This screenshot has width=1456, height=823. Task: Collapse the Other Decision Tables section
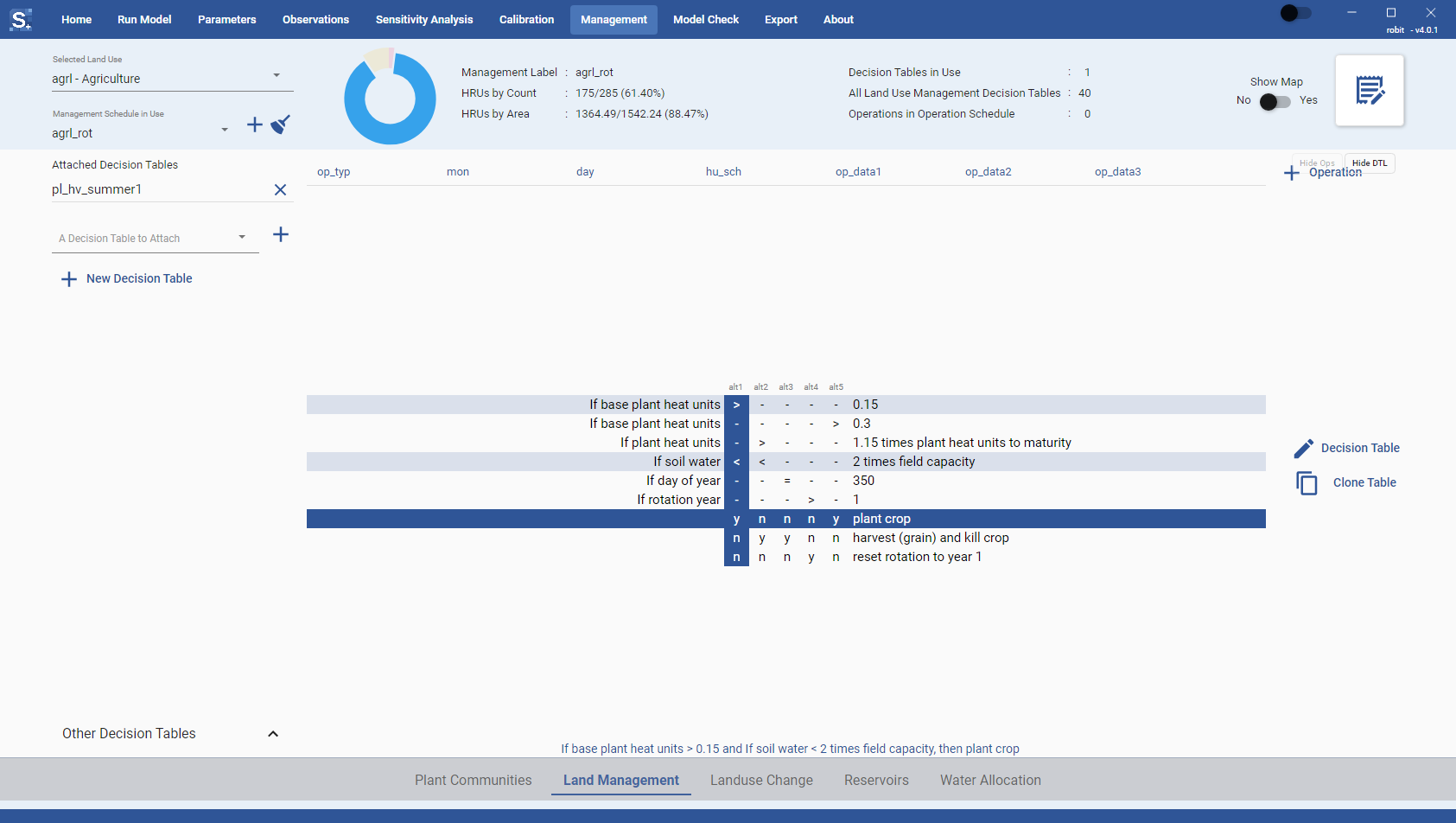273,734
